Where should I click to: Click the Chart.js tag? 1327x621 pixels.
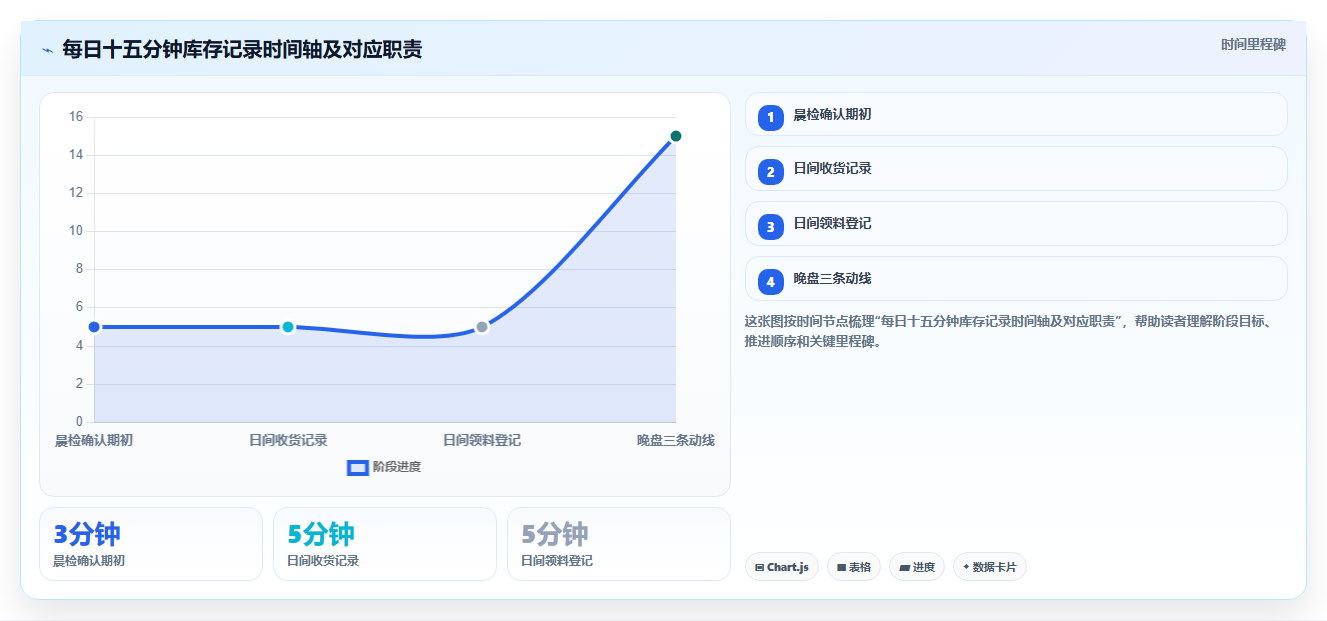click(782, 567)
